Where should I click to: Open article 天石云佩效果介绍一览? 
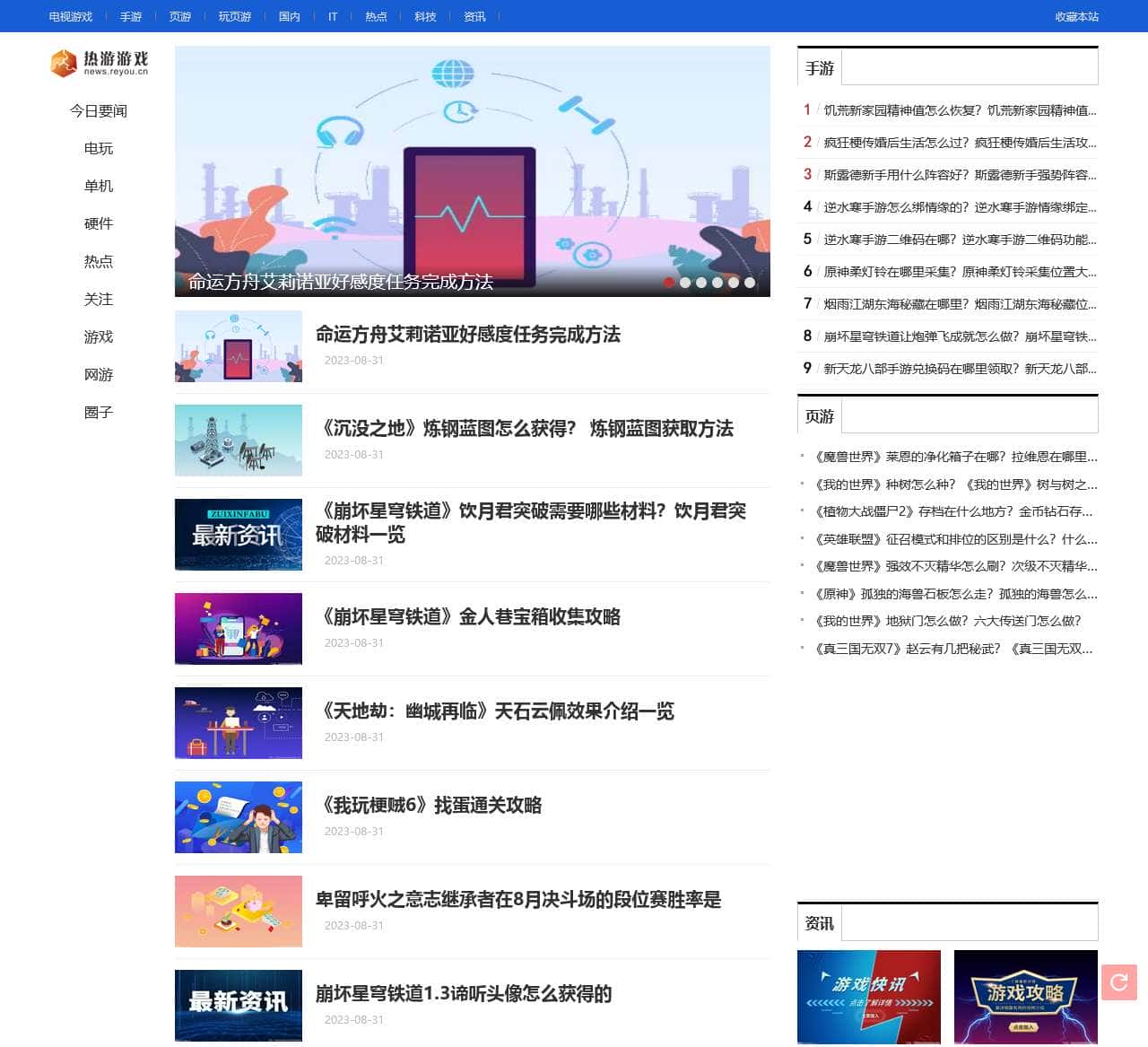495,711
